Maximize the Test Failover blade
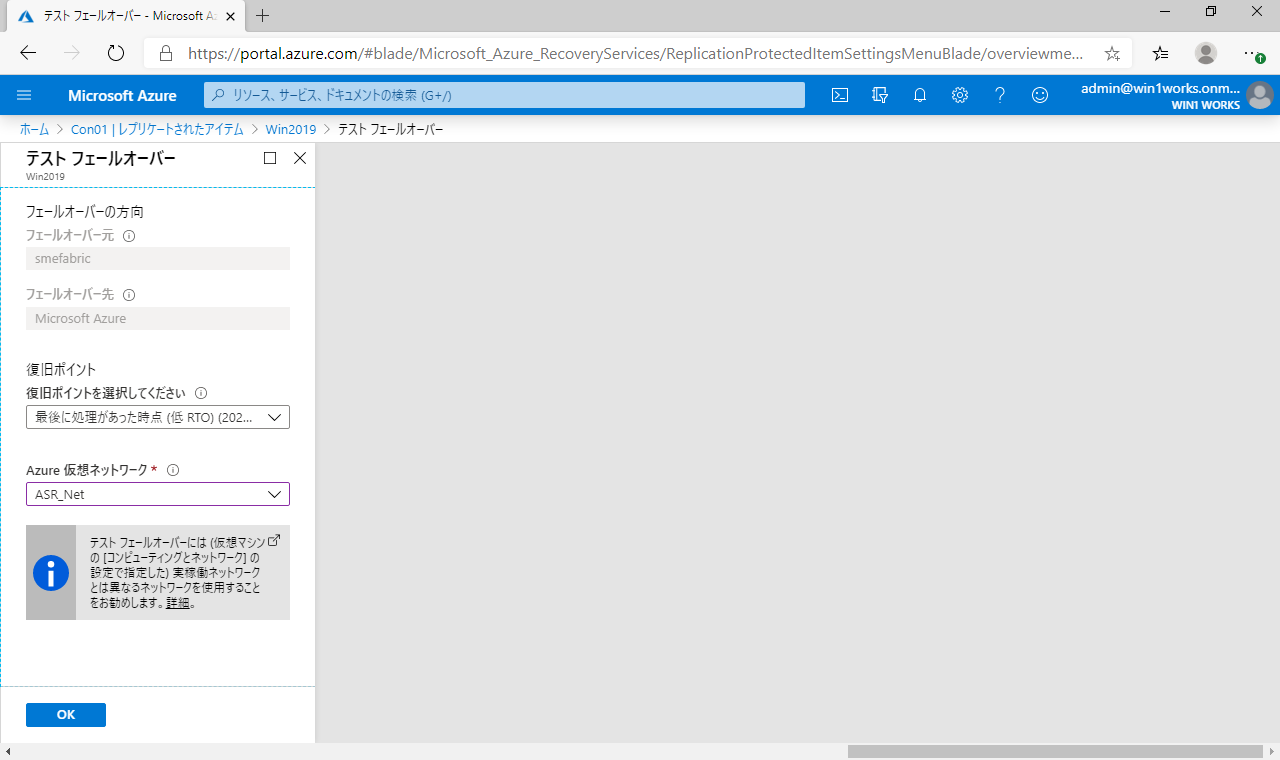Viewport: 1280px width, 760px height. 270,158
